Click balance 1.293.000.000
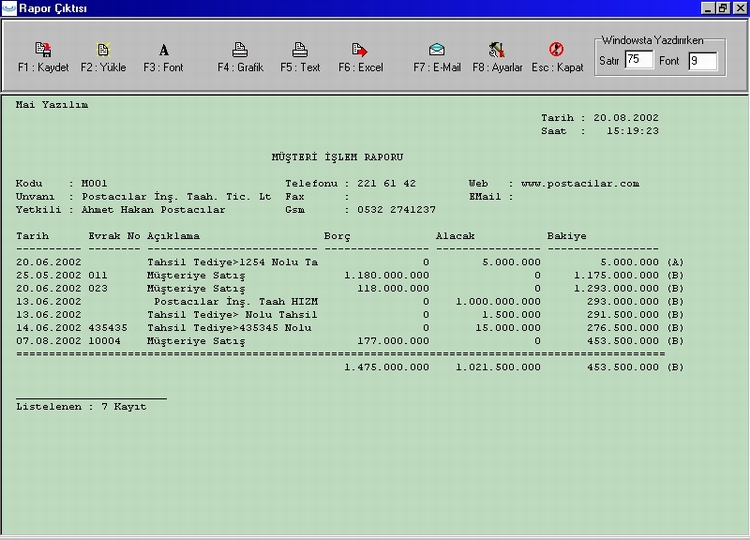The image size is (750, 540). 616,288
